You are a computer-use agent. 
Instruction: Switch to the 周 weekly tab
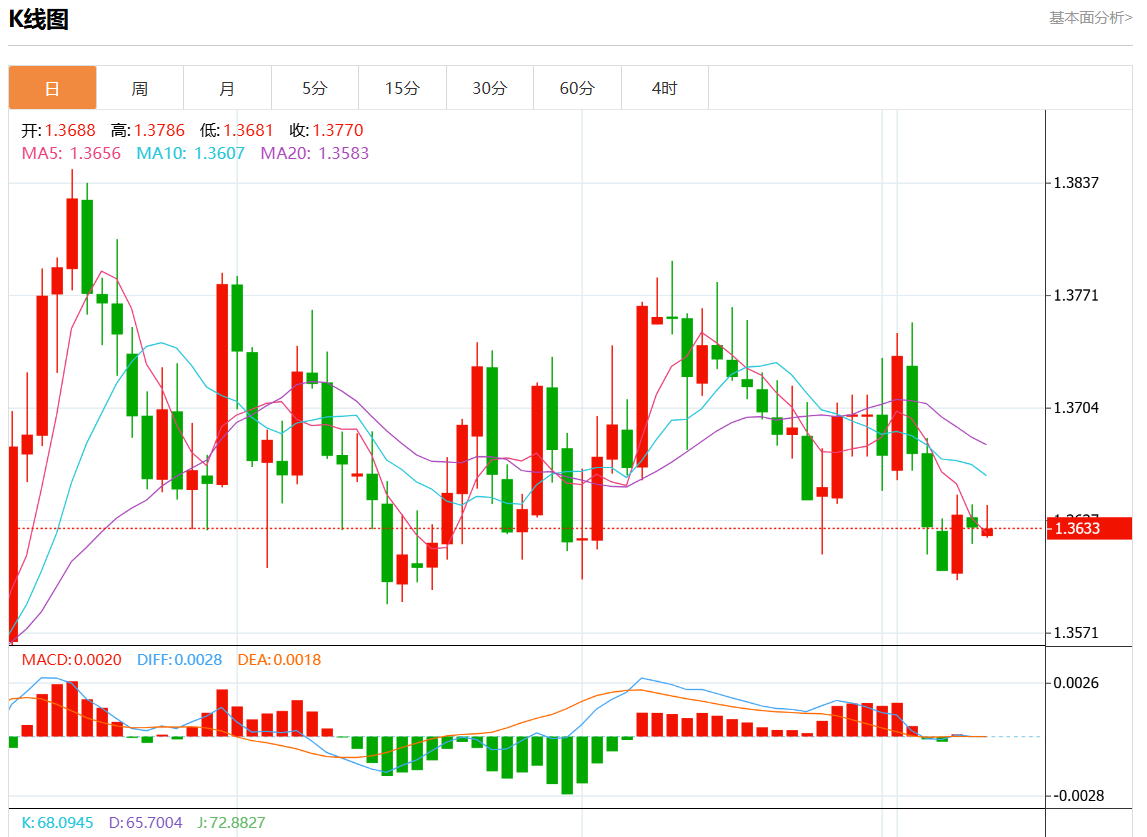click(x=140, y=88)
